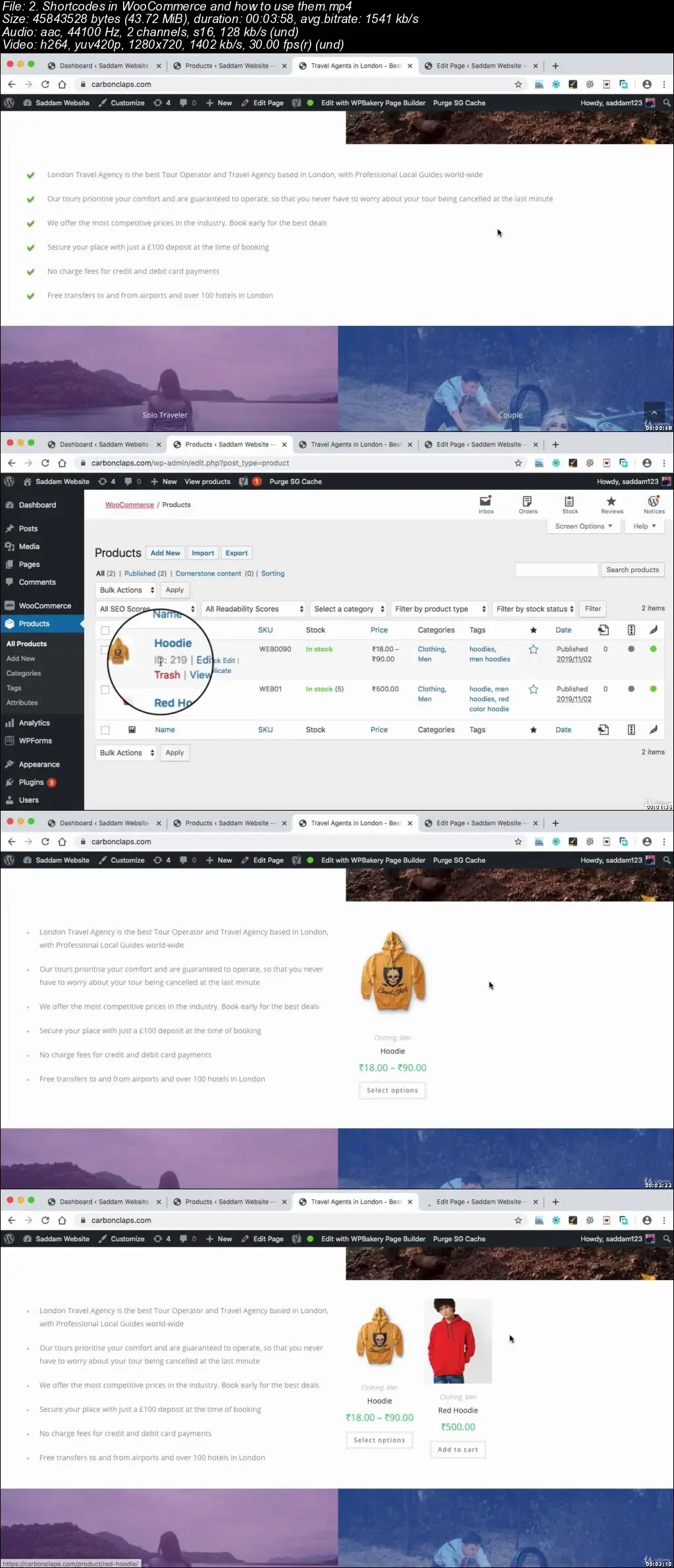Click the Export button

coord(236,553)
